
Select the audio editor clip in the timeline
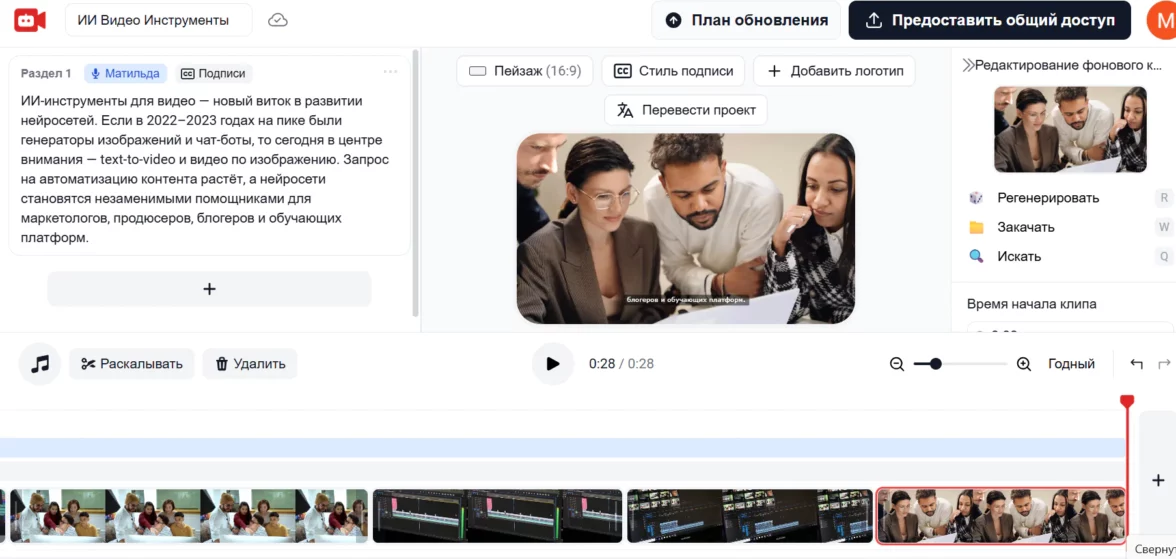497,515
